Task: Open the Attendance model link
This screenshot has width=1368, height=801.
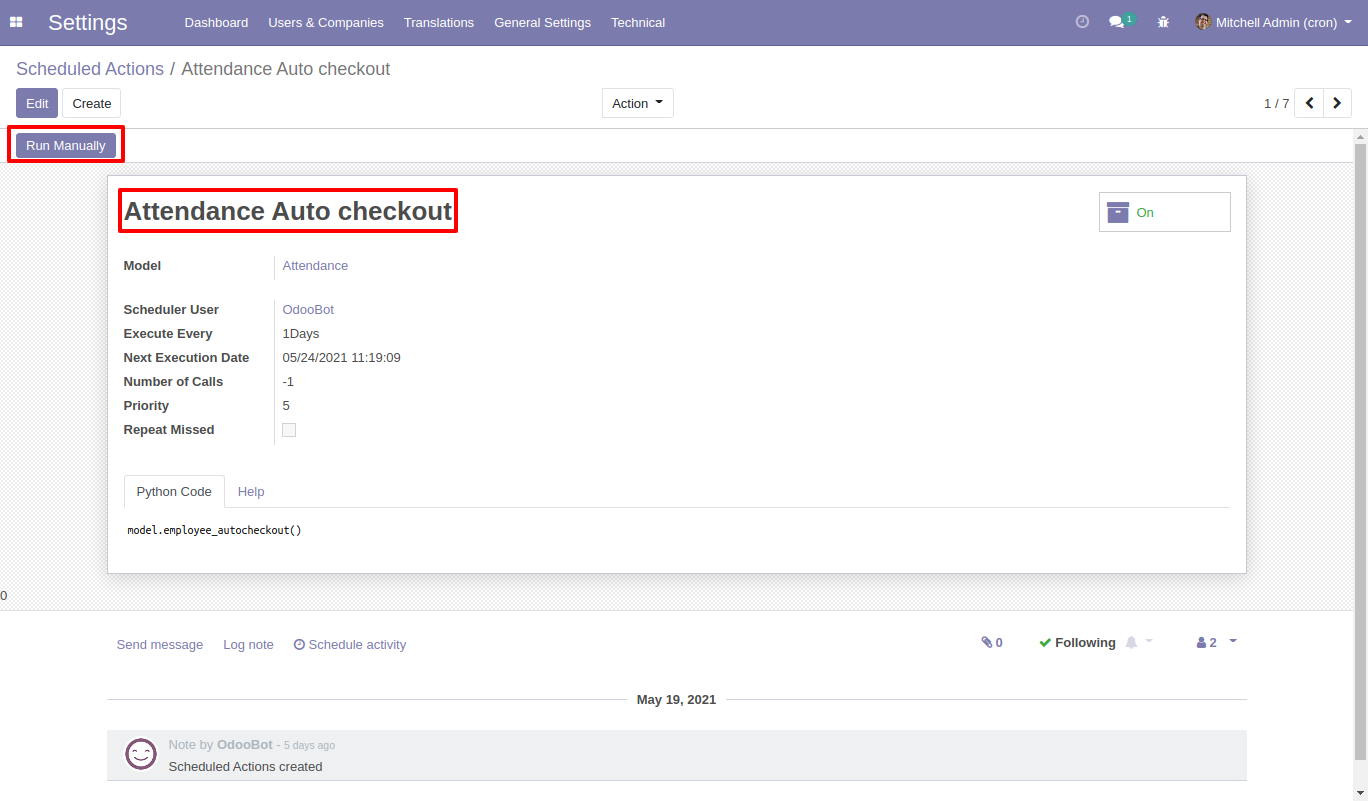Action: [315, 266]
